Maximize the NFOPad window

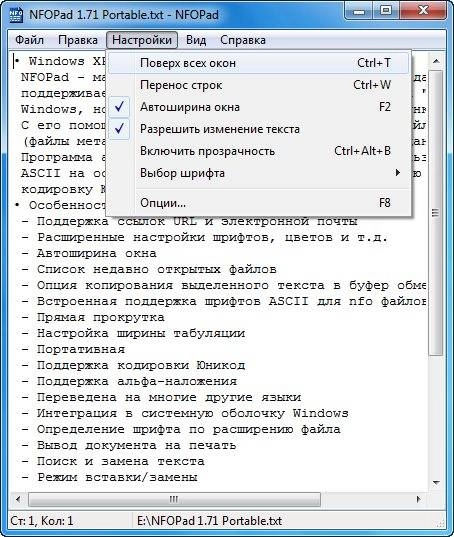click(x=386, y=12)
